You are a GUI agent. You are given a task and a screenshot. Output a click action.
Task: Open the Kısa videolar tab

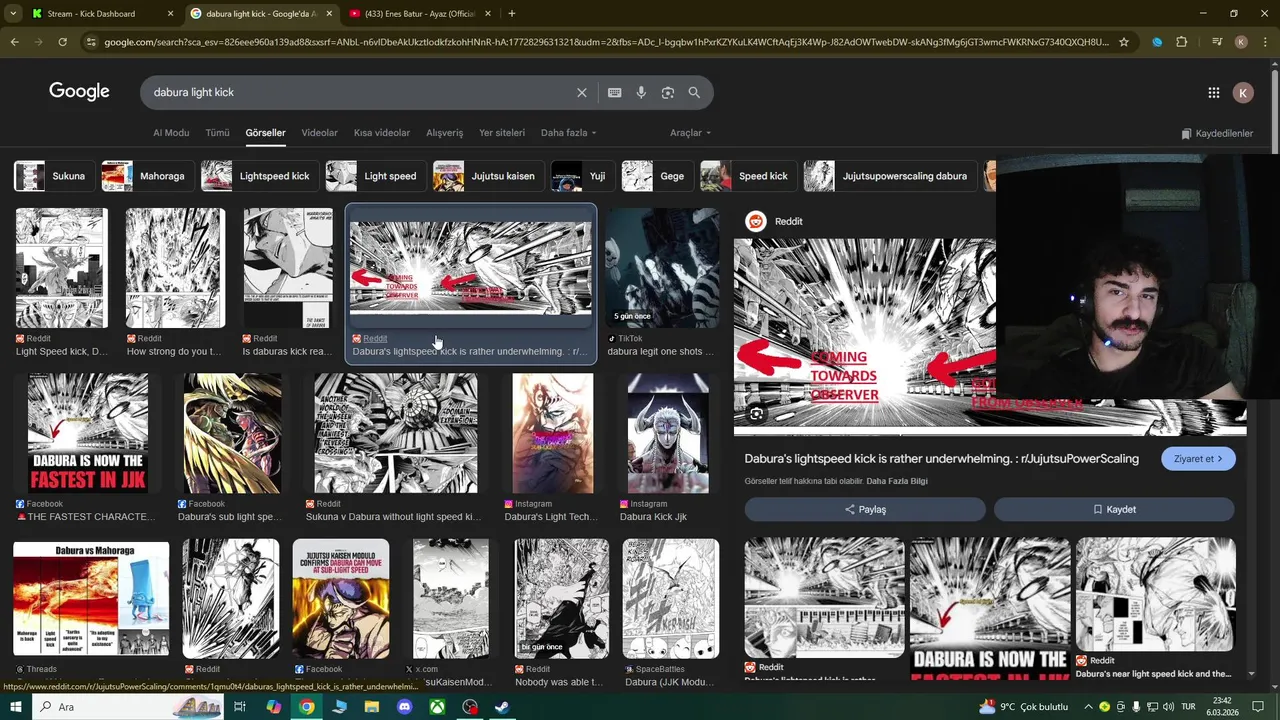tap(382, 133)
